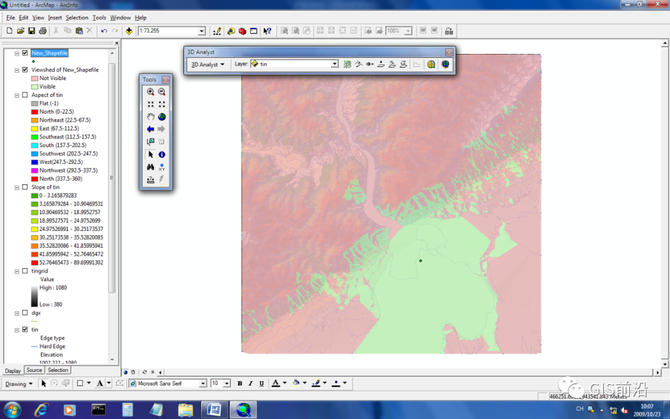Image resolution: width=670 pixels, height=419 pixels.
Task: Activate the Identify tool
Action: [162, 154]
